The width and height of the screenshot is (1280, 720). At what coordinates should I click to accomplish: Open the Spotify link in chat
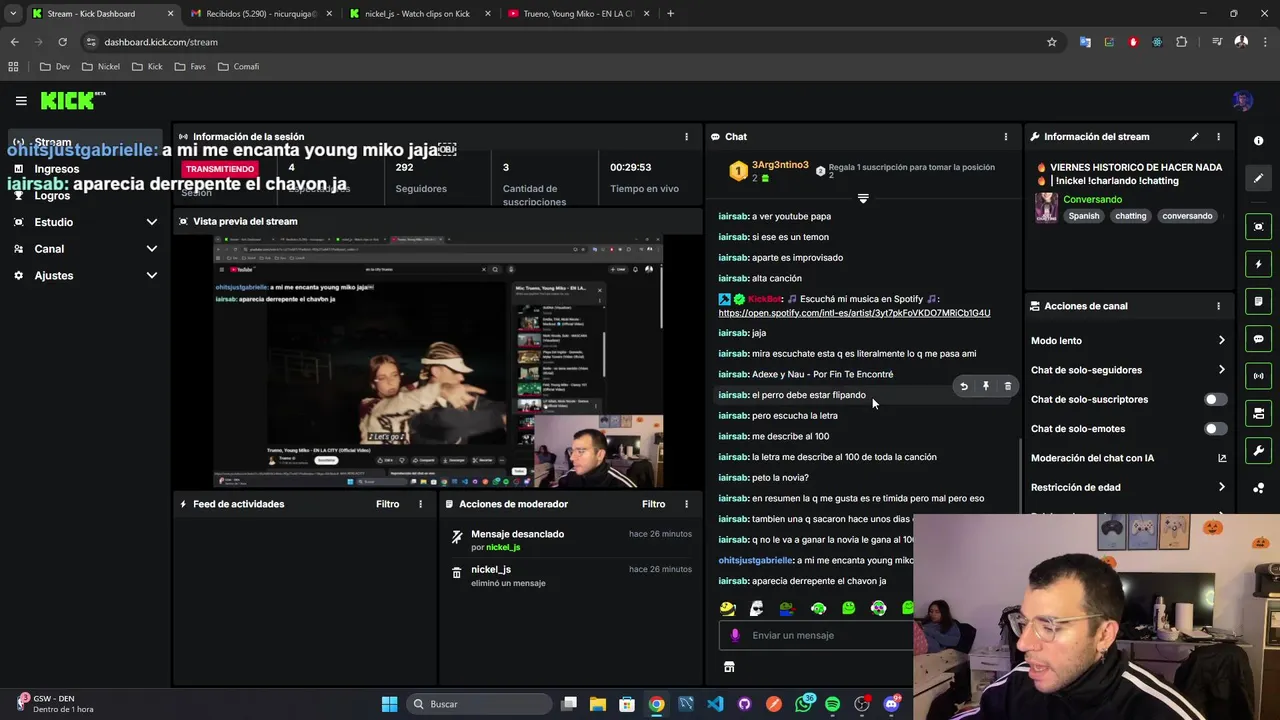[x=854, y=313]
